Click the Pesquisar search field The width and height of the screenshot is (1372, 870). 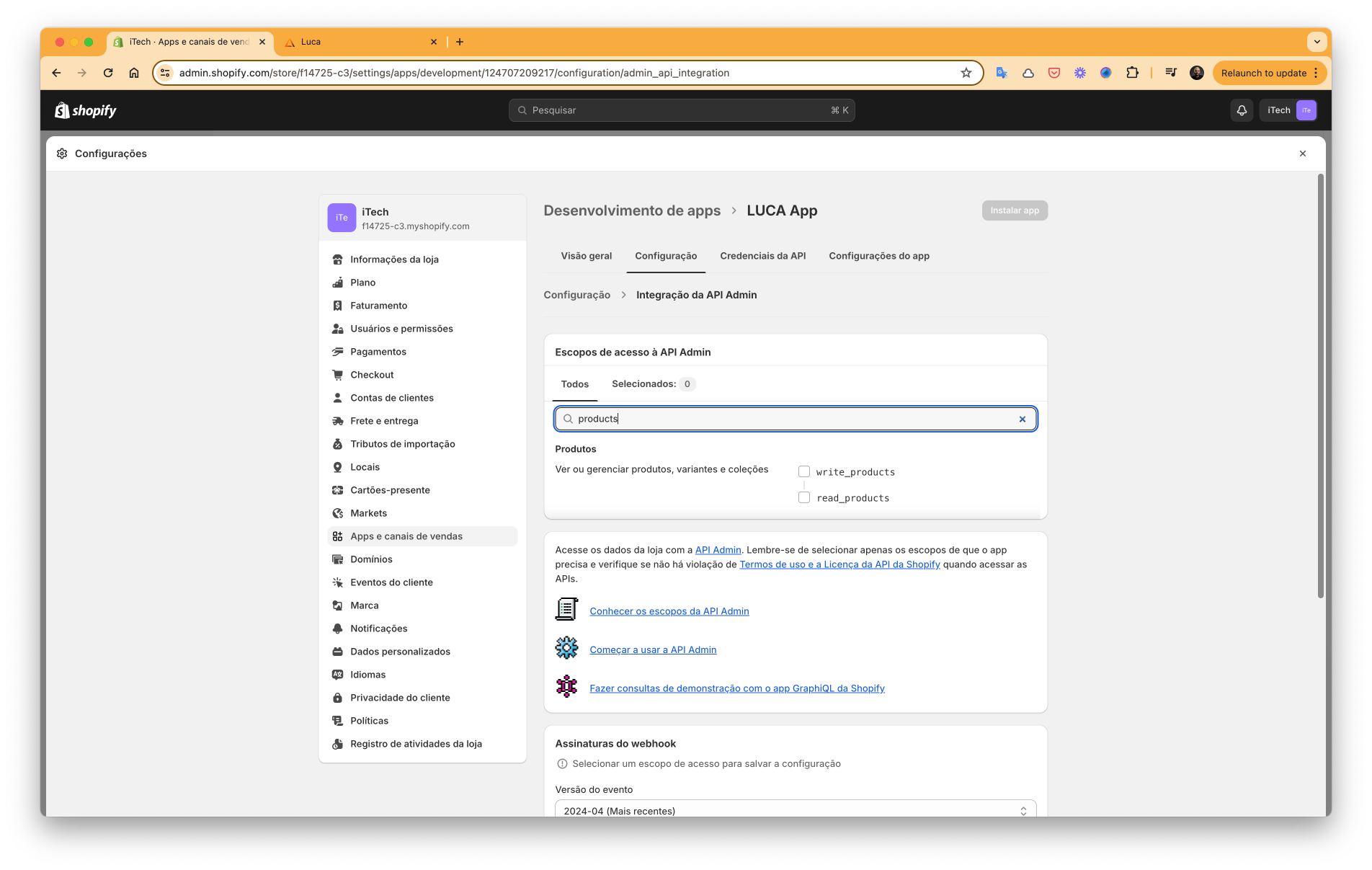tap(681, 110)
